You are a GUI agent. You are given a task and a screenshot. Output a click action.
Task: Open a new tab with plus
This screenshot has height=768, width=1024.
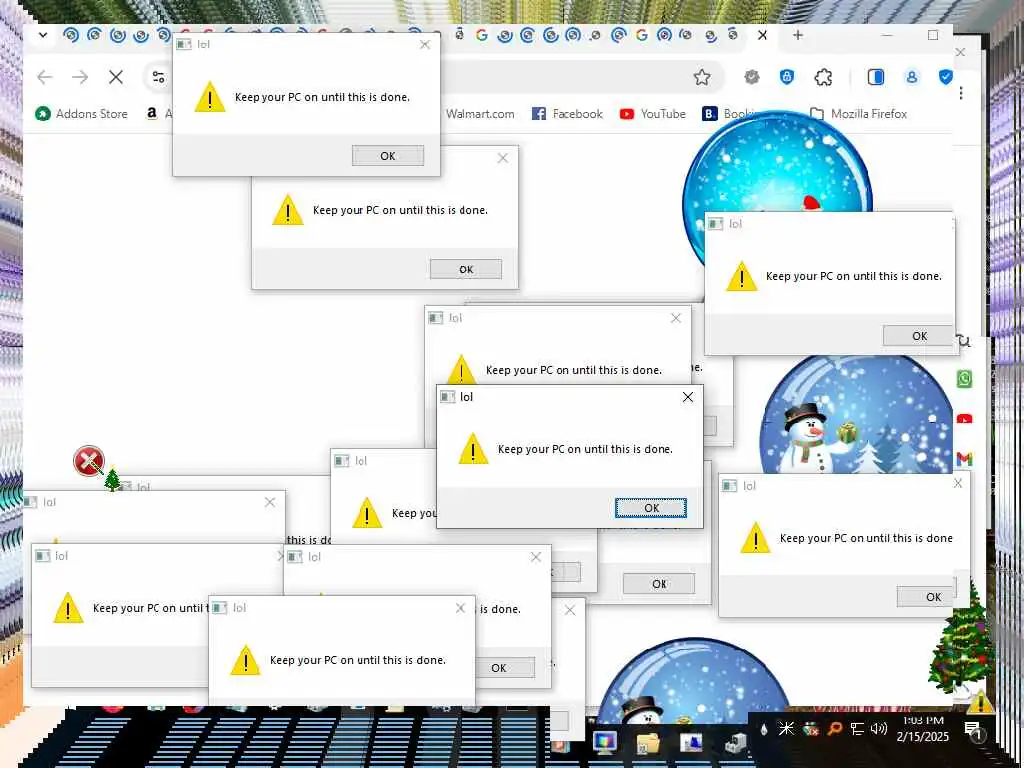click(798, 35)
